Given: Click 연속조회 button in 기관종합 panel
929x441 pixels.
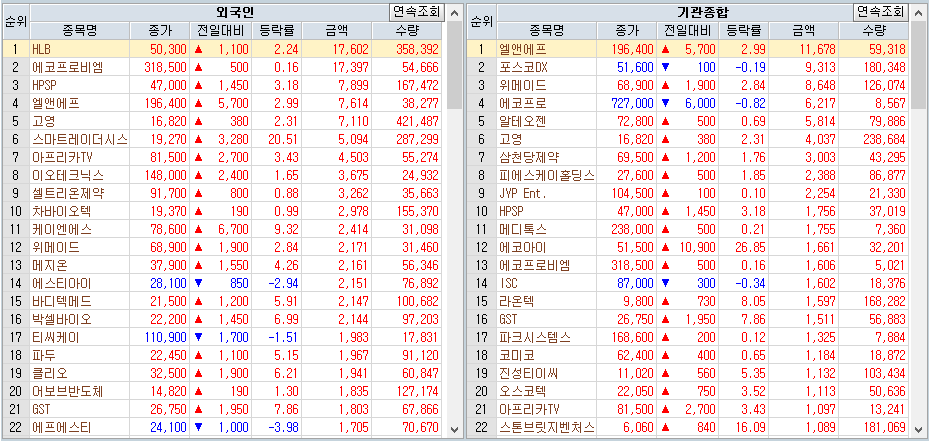Looking at the screenshot, I should click(x=881, y=11).
